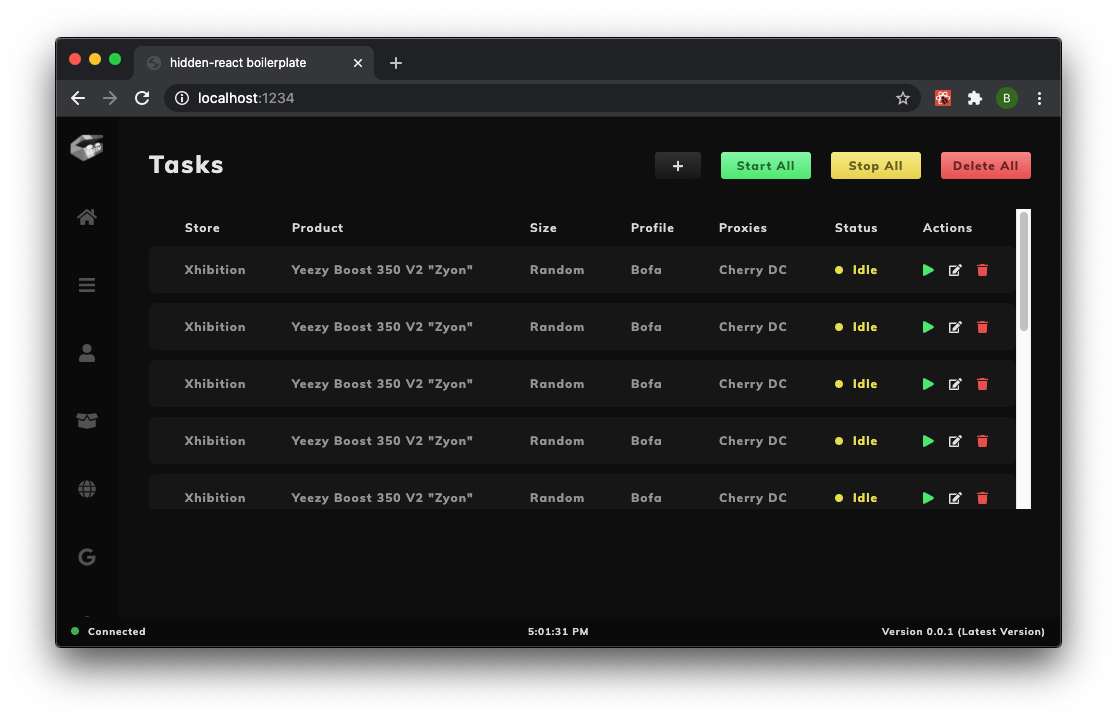Delete the second task using its trash icon

tap(982, 327)
